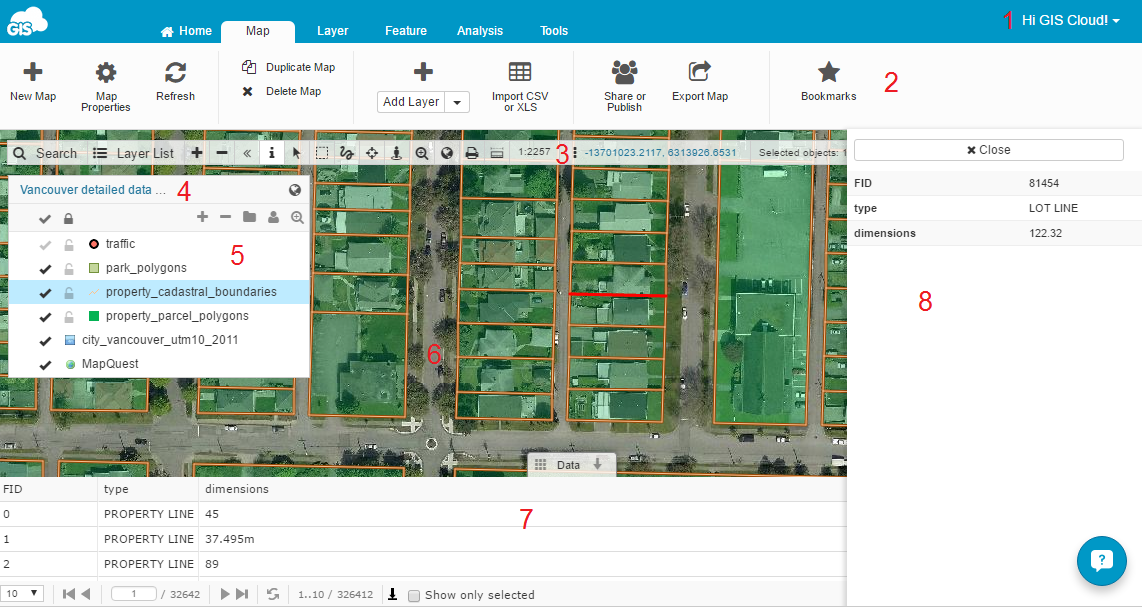1142x607 pixels.
Task: Open the Feature tab
Action: [406, 31]
